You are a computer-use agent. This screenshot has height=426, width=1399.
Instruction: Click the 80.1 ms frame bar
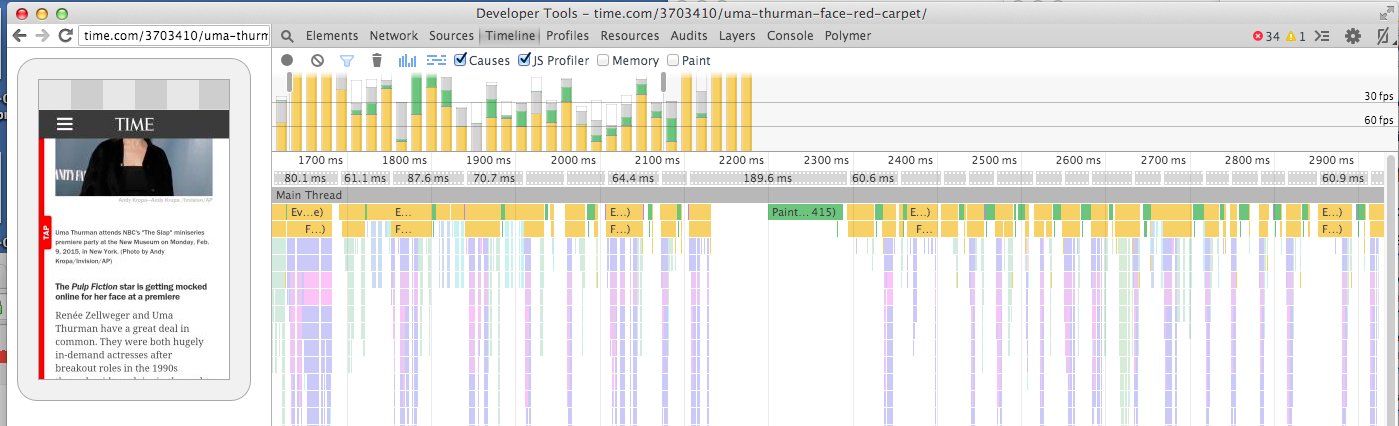pyautogui.click(x=306, y=178)
